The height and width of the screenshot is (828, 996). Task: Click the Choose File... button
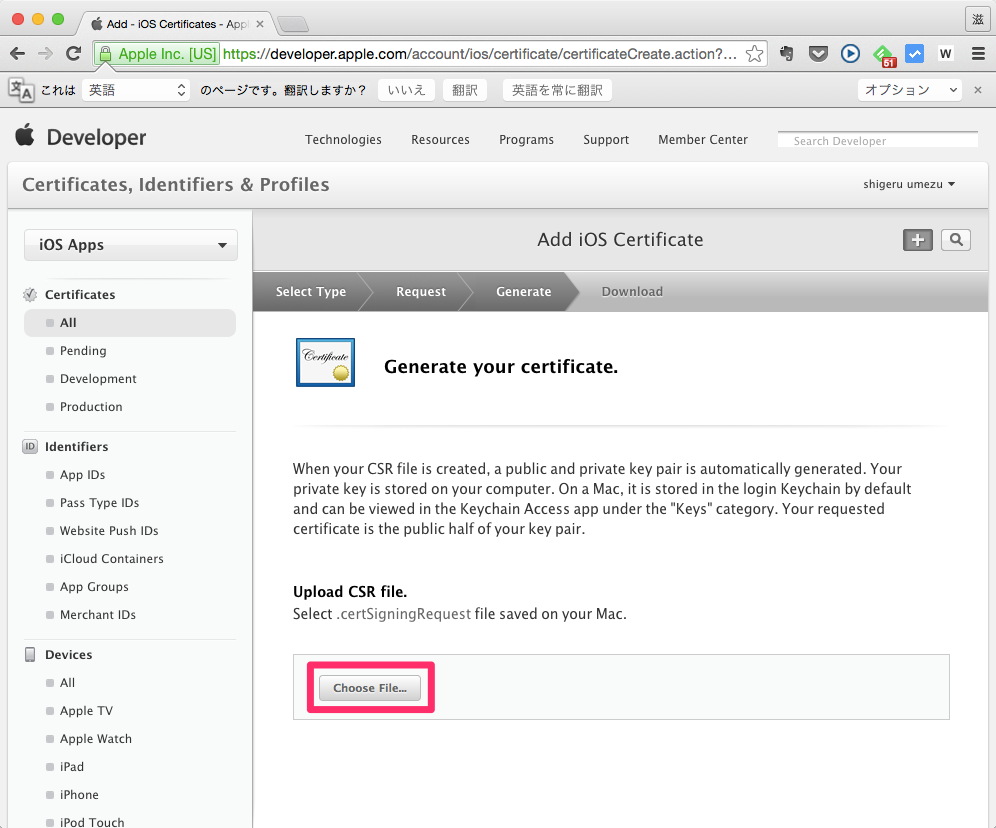coord(370,688)
